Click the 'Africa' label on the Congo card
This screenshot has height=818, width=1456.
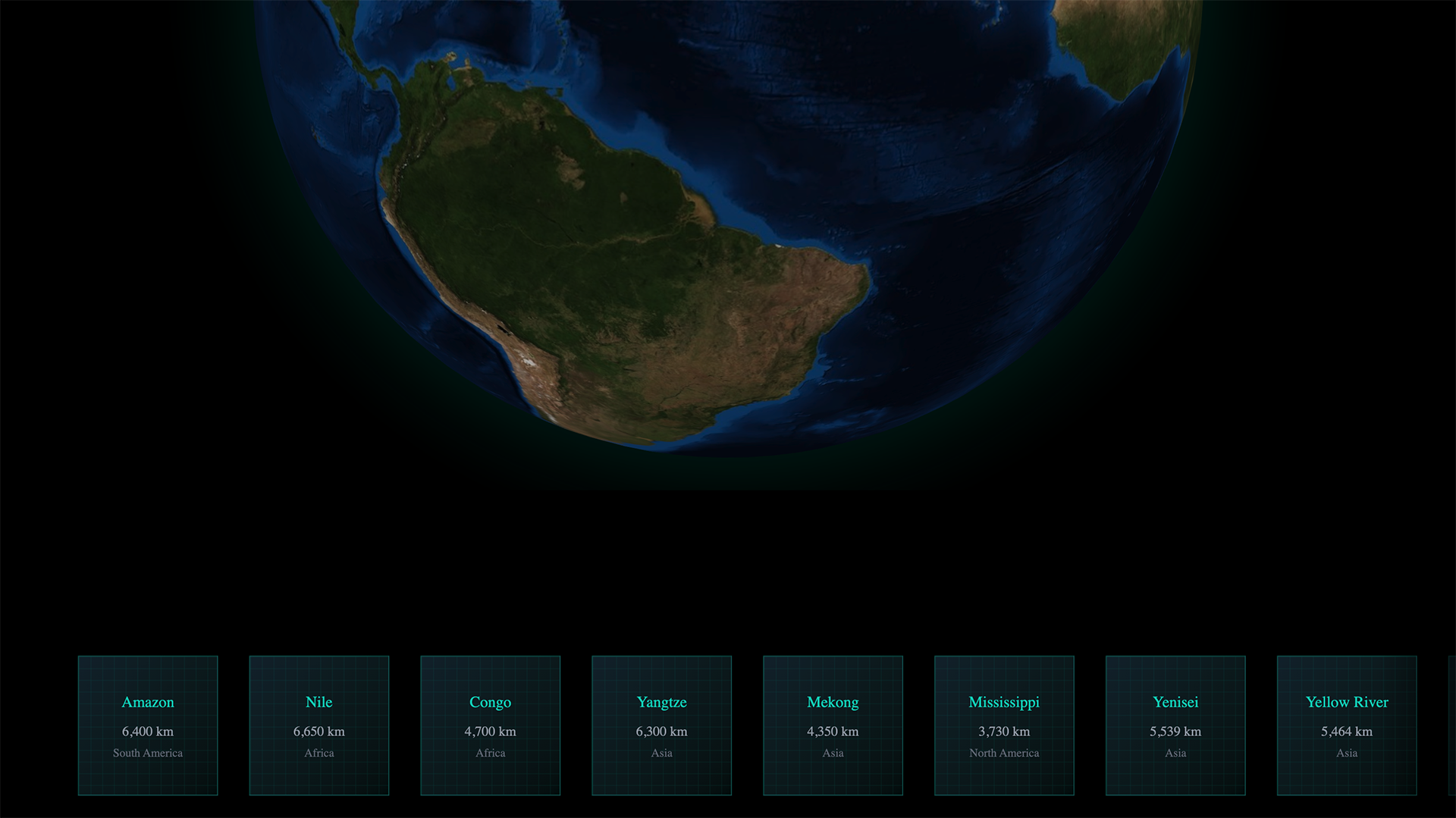(490, 753)
